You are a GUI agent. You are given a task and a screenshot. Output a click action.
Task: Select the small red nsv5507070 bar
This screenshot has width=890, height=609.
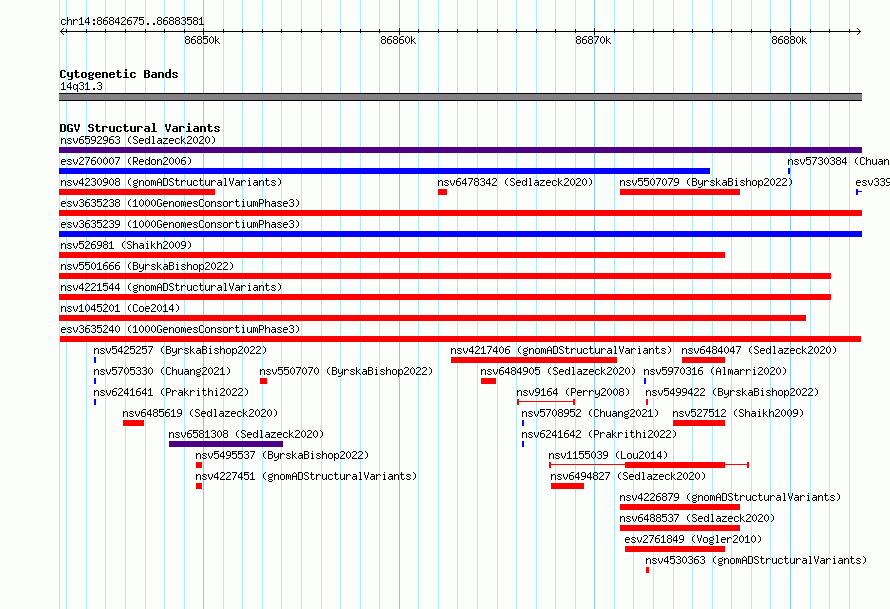point(263,381)
